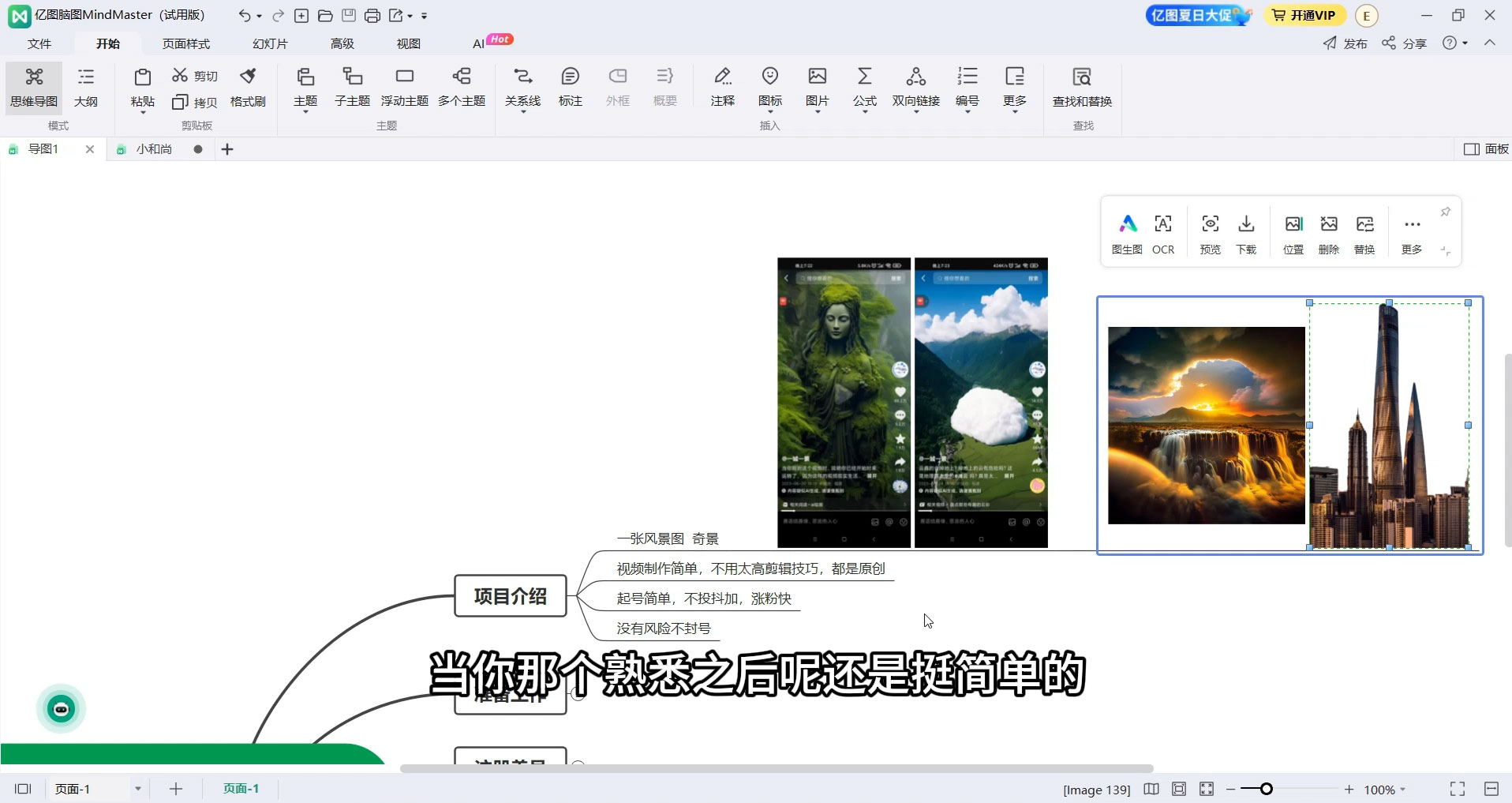
Task: Open the 页面-1 page selector dropdown
Action: (138, 788)
